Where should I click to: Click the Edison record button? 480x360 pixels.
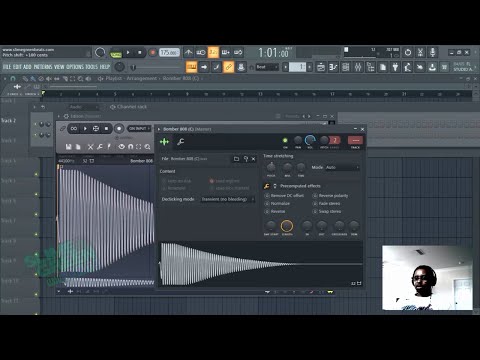click(x=119, y=129)
